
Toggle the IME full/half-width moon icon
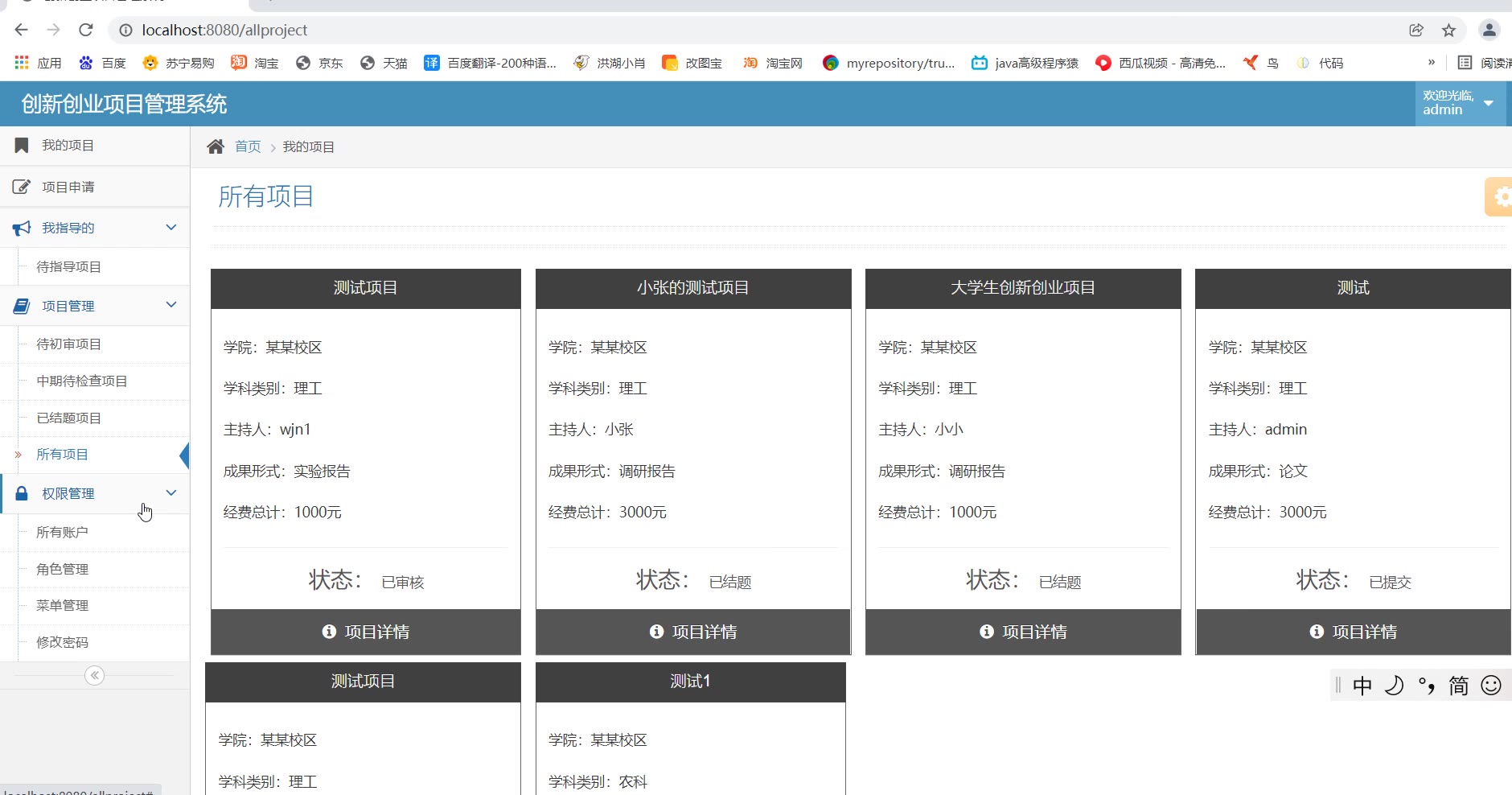pos(1394,686)
